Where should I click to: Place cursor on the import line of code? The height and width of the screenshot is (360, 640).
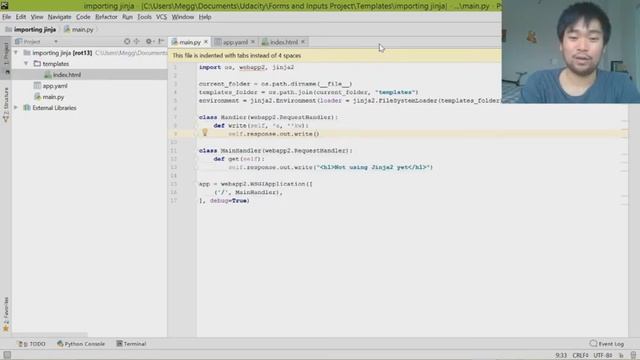(x=247, y=67)
